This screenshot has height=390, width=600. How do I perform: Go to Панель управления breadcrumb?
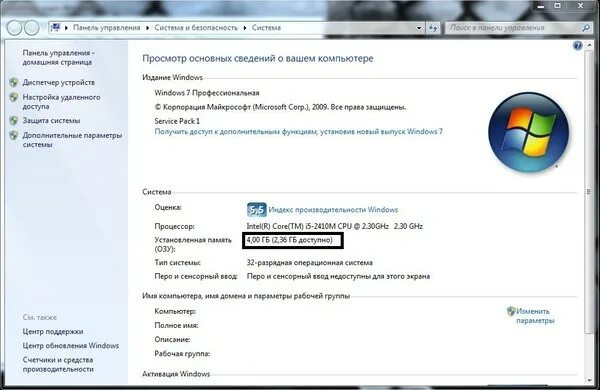click(107, 28)
